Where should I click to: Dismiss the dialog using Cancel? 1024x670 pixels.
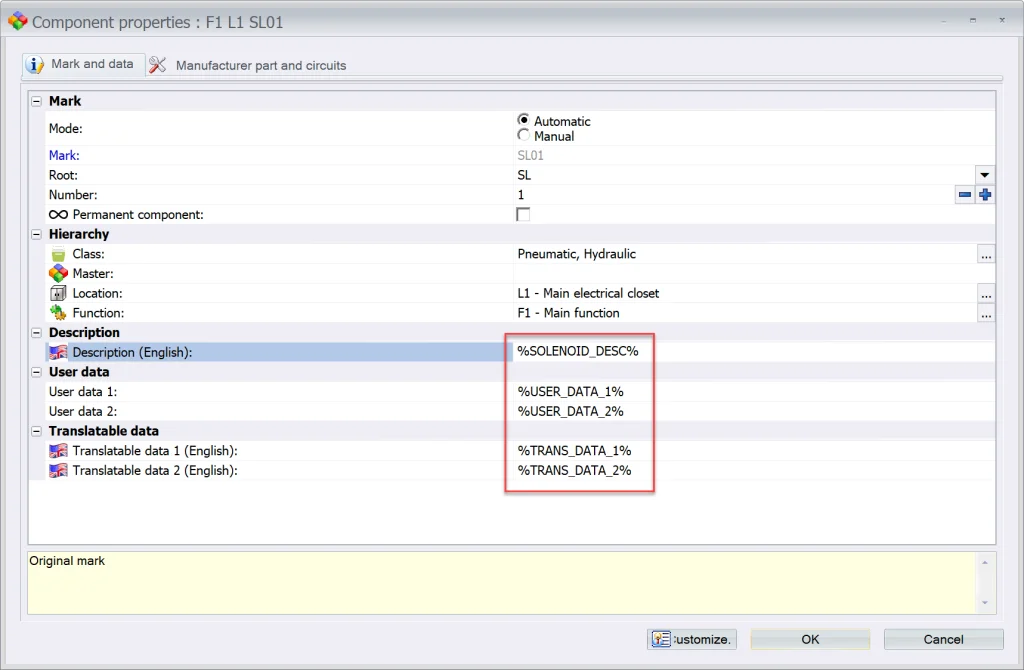tap(942, 639)
